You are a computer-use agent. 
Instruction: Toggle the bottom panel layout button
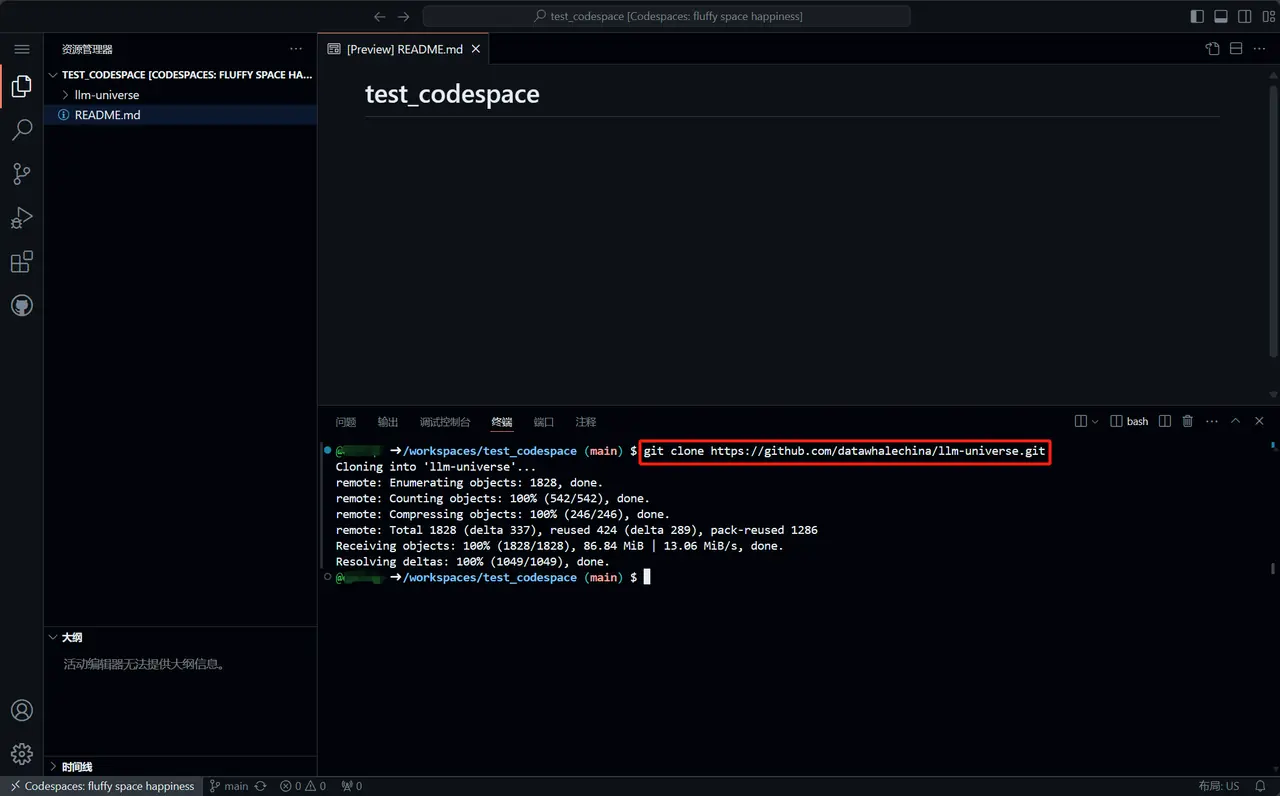click(1221, 16)
